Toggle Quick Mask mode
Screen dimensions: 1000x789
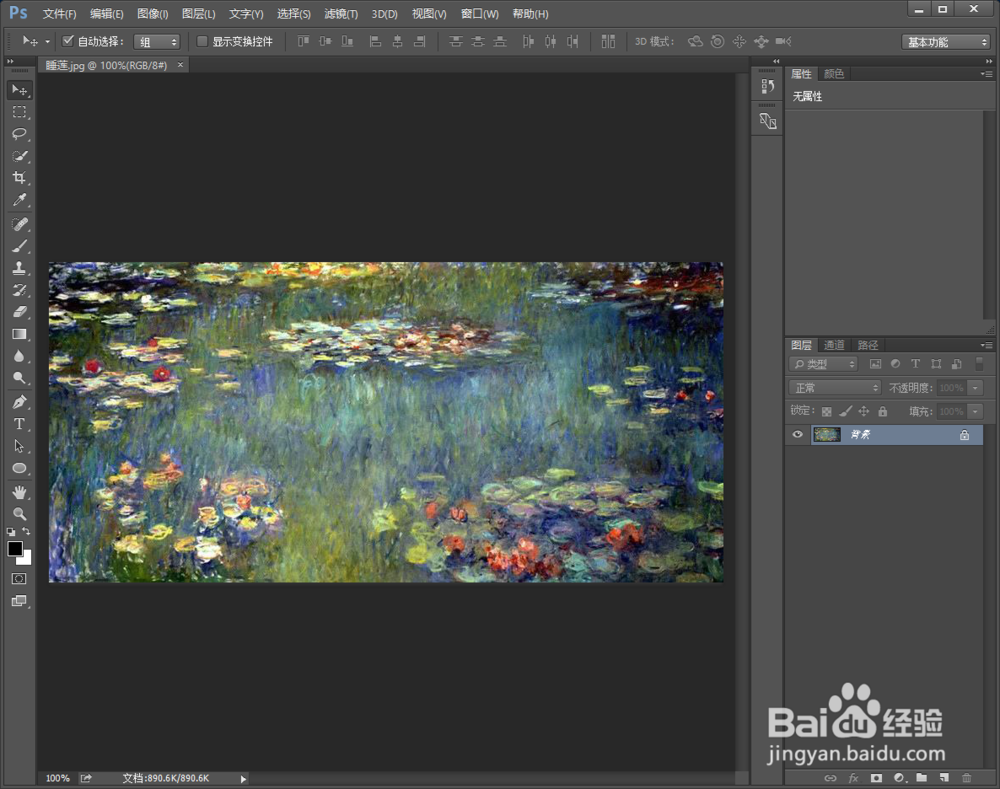[x=19, y=579]
